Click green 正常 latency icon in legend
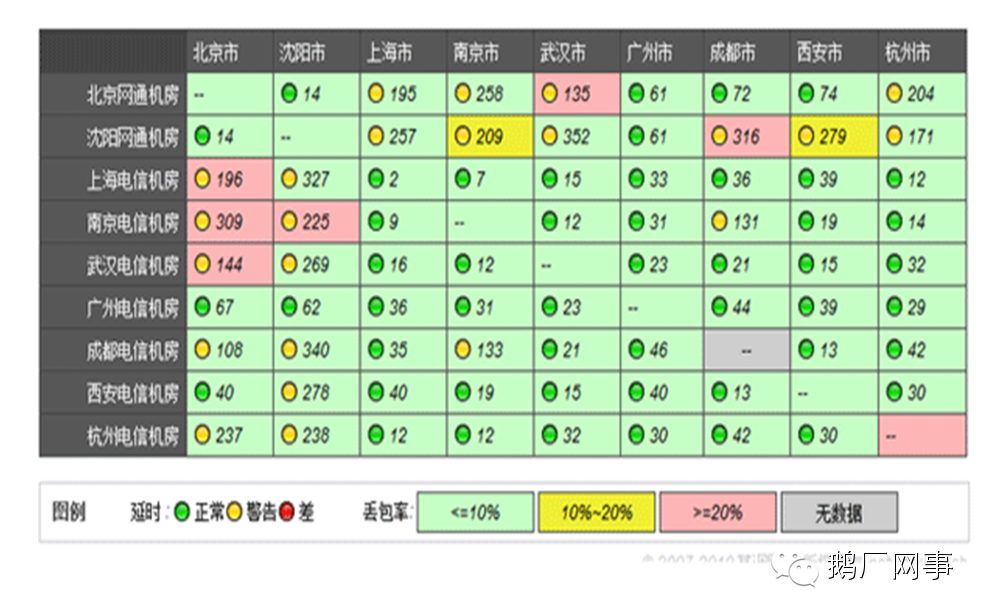Viewport: 983px width, 615px height. pyautogui.click(x=182, y=512)
